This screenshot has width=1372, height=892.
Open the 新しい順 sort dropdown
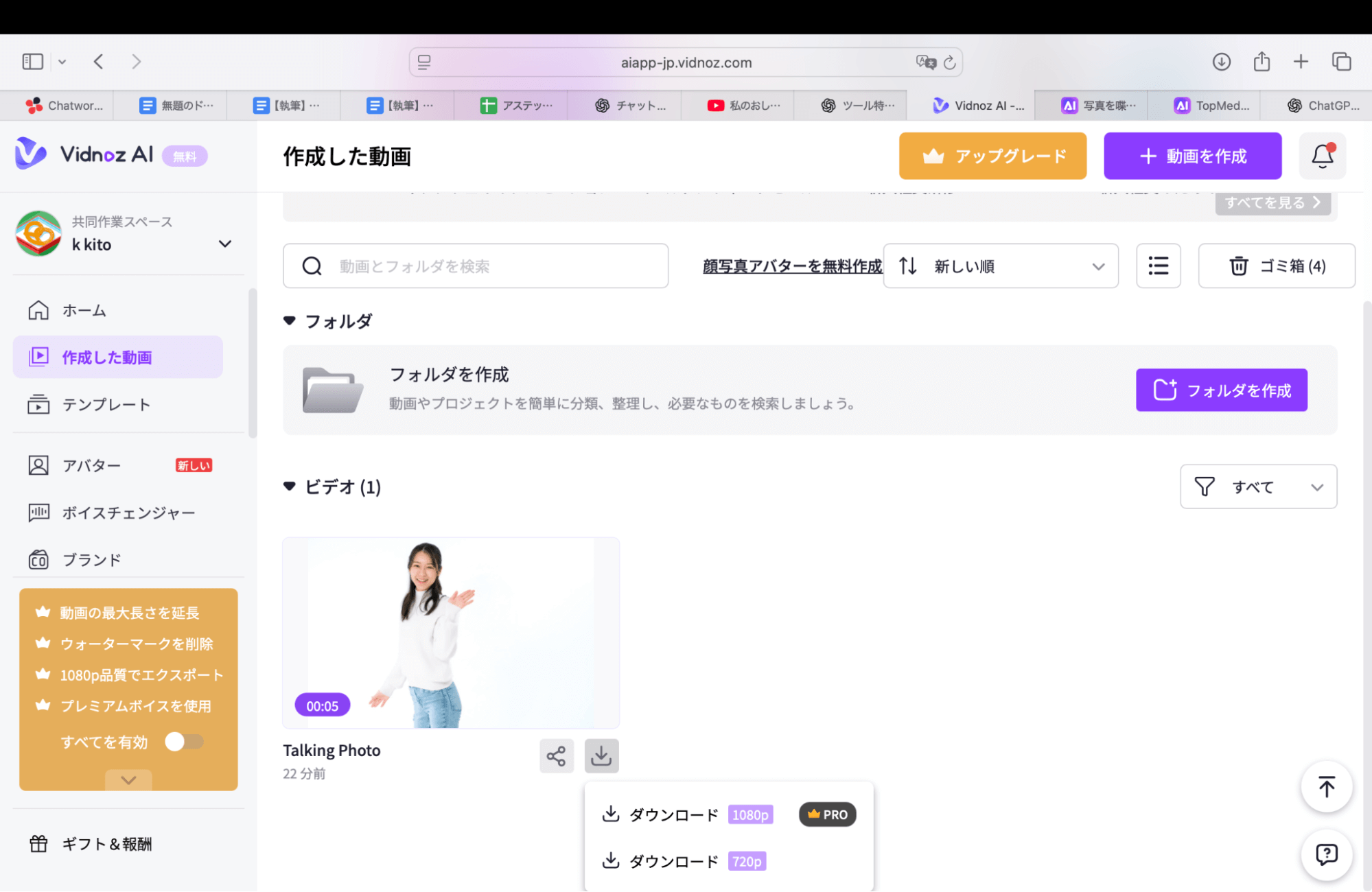1000,266
